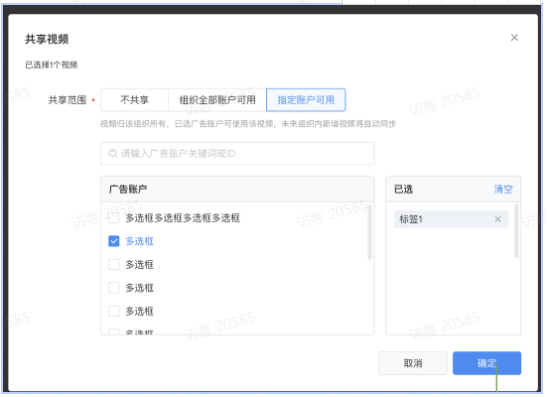Click the 标签1 selected tag

[451, 219]
